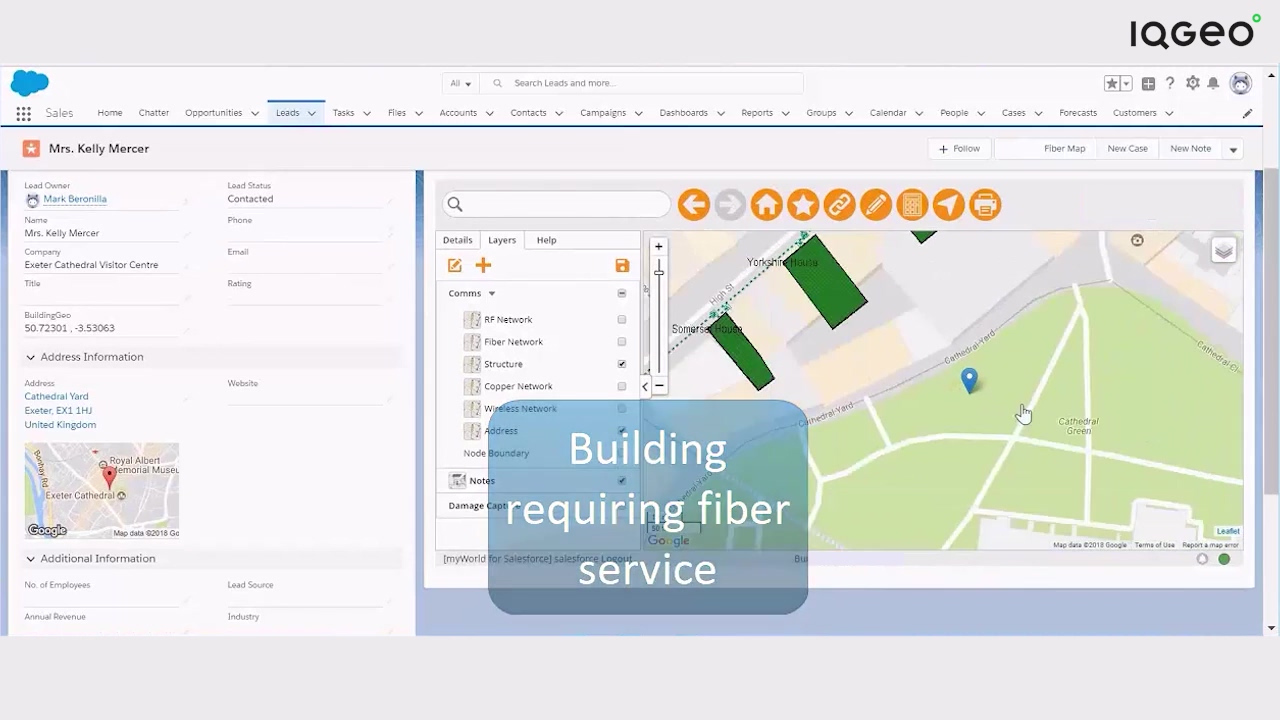The width and height of the screenshot is (1280, 720).
Task: Open the calculator measure tool icon
Action: point(912,205)
